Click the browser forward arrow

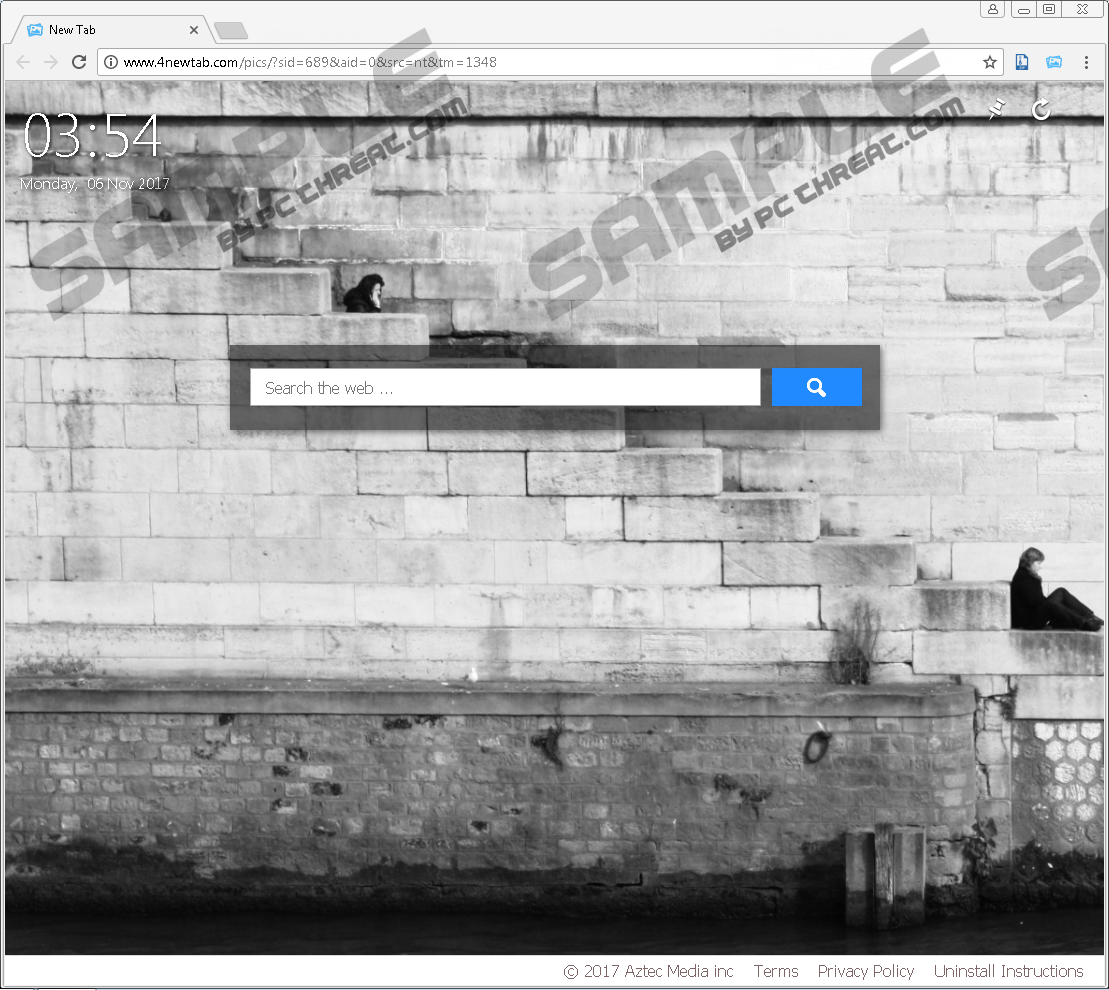(x=51, y=62)
